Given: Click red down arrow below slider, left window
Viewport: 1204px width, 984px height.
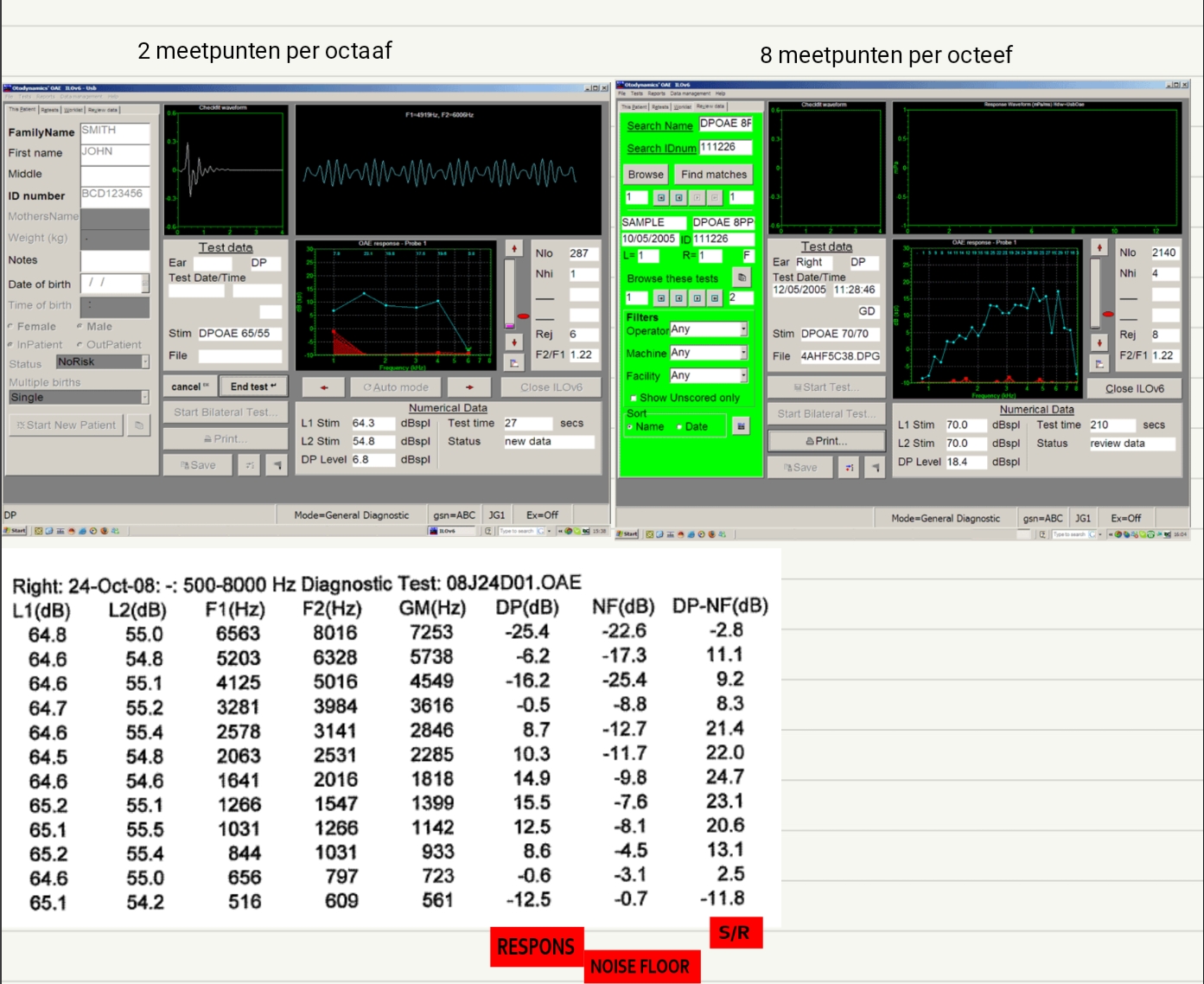Looking at the screenshot, I should [x=514, y=343].
